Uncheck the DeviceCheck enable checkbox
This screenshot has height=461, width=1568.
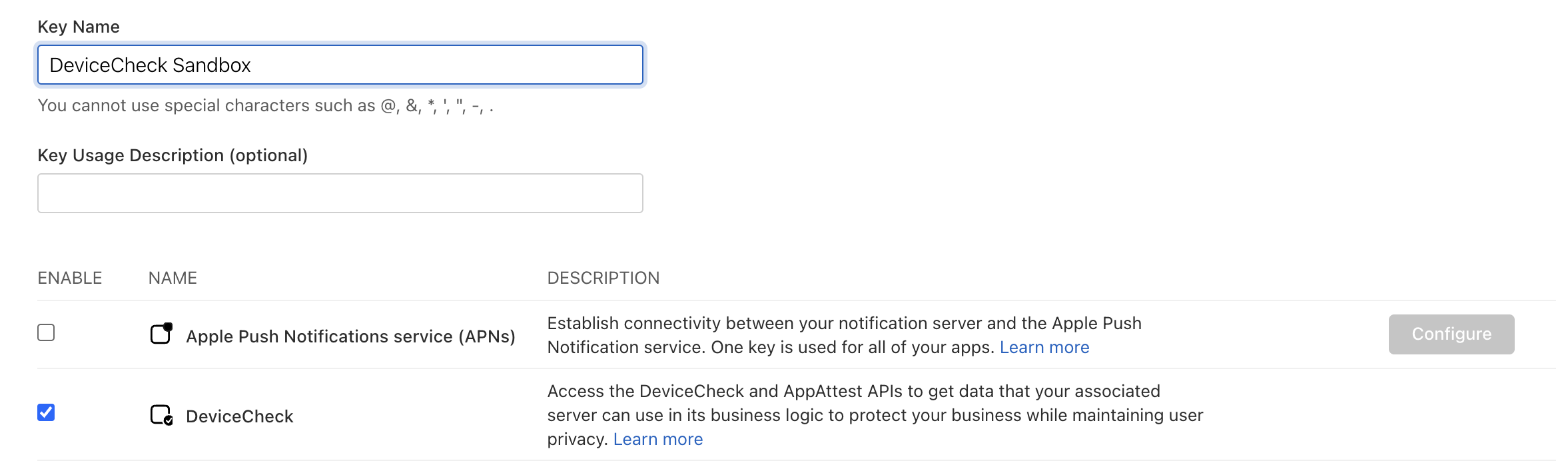46,412
